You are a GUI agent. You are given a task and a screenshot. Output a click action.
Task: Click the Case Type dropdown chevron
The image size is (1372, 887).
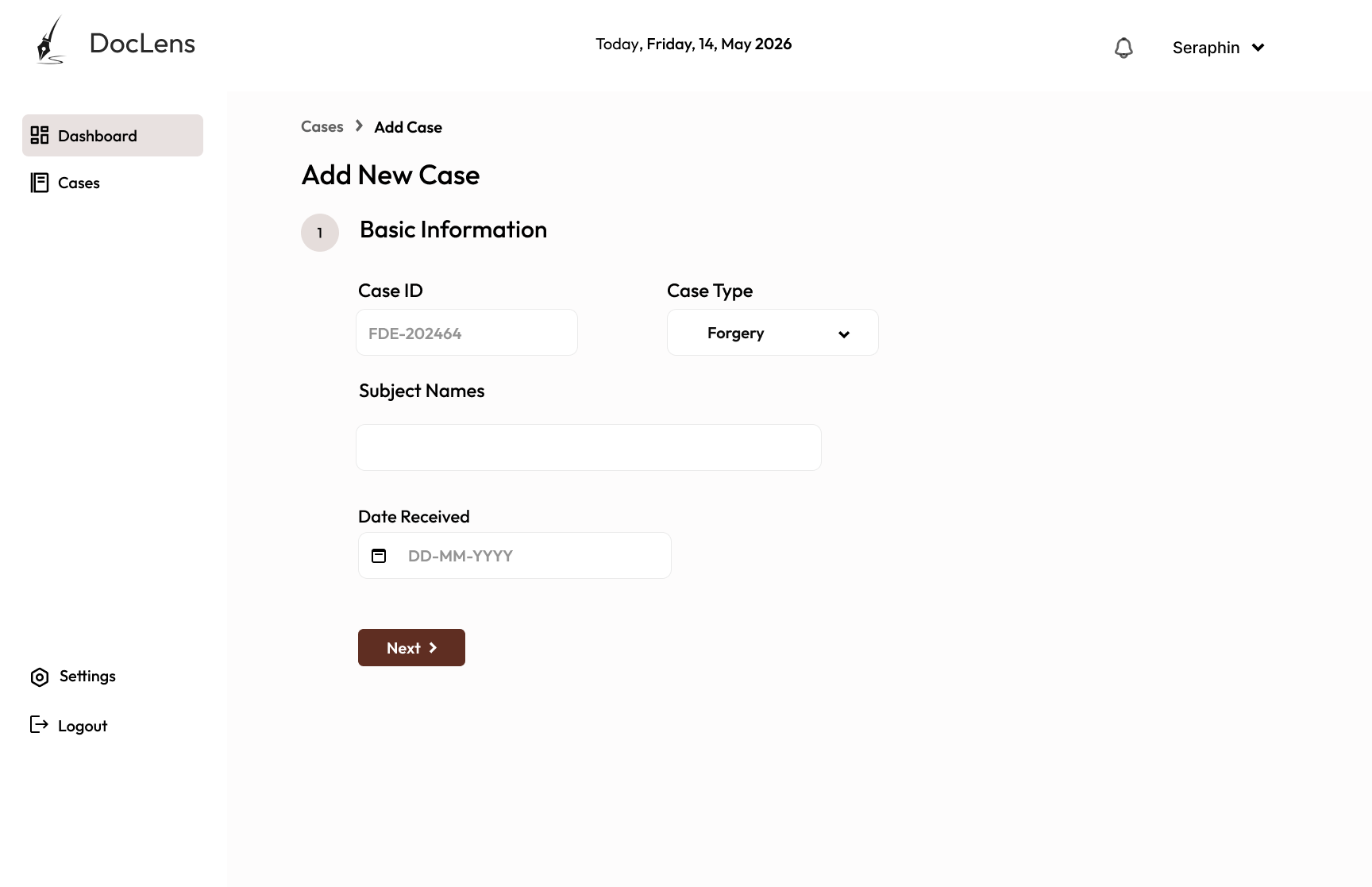(844, 334)
